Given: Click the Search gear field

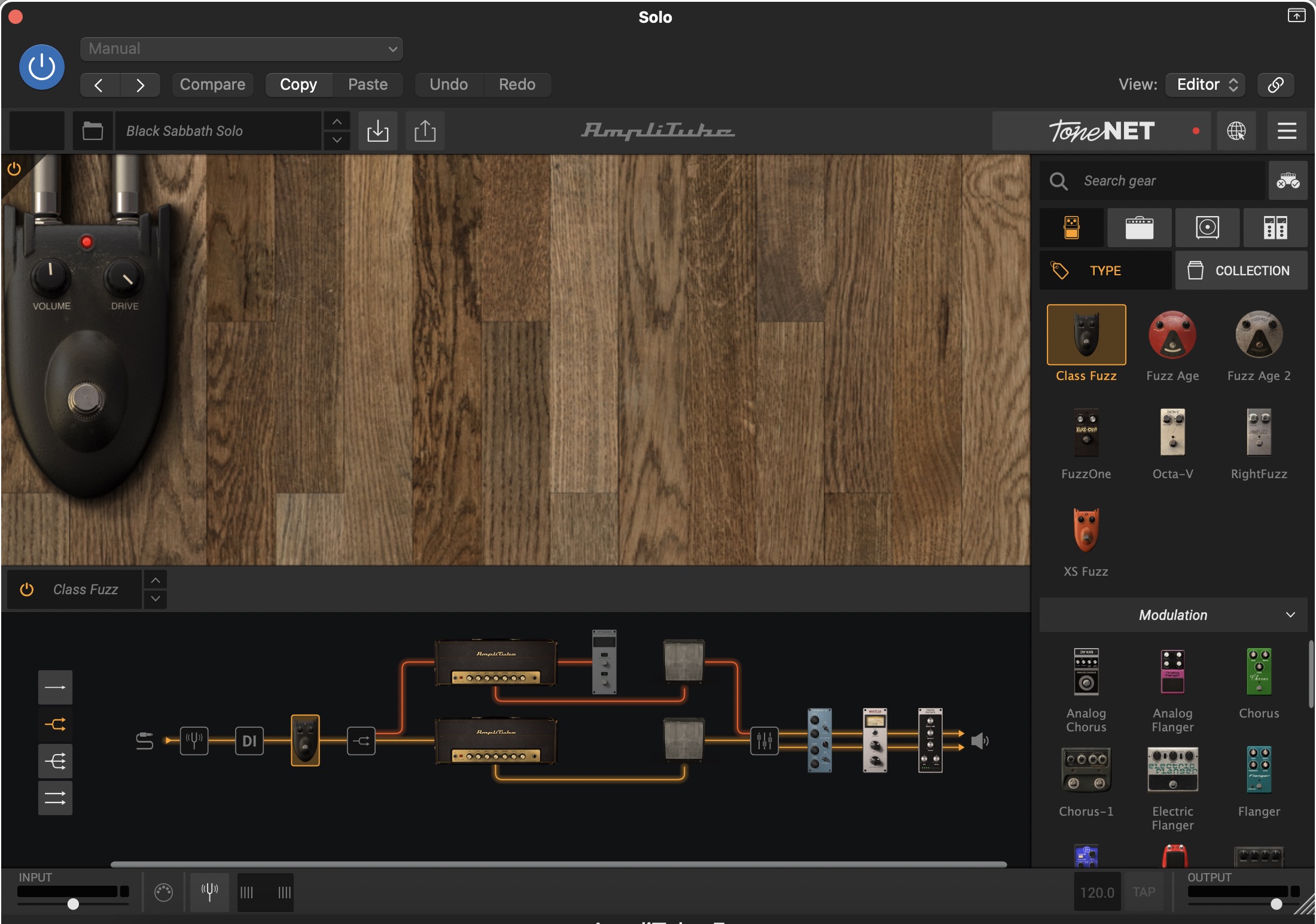Looking at the screenshot, I should (x=1153, y=181).
